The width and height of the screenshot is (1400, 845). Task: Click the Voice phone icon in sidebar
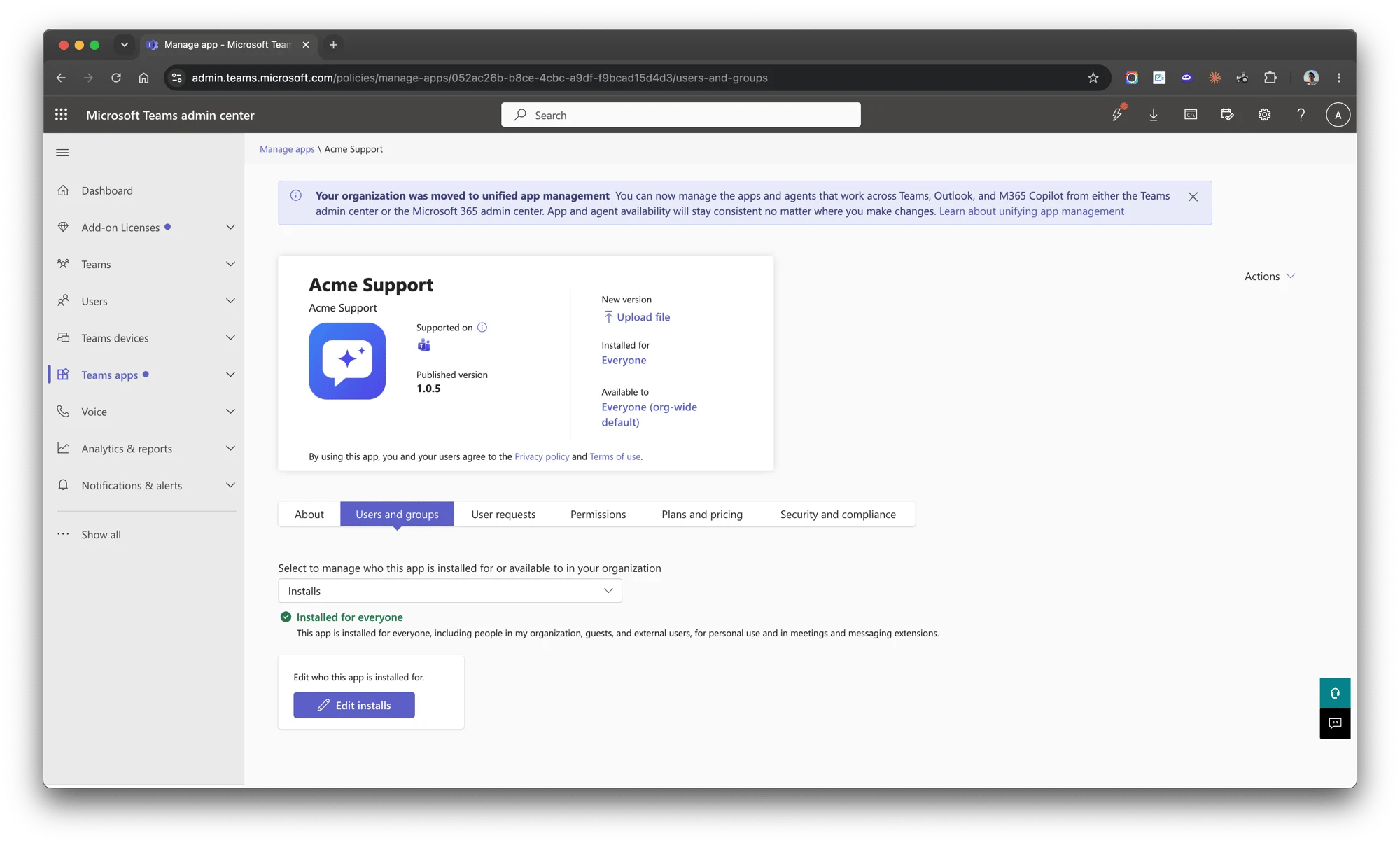click(63, 411)
